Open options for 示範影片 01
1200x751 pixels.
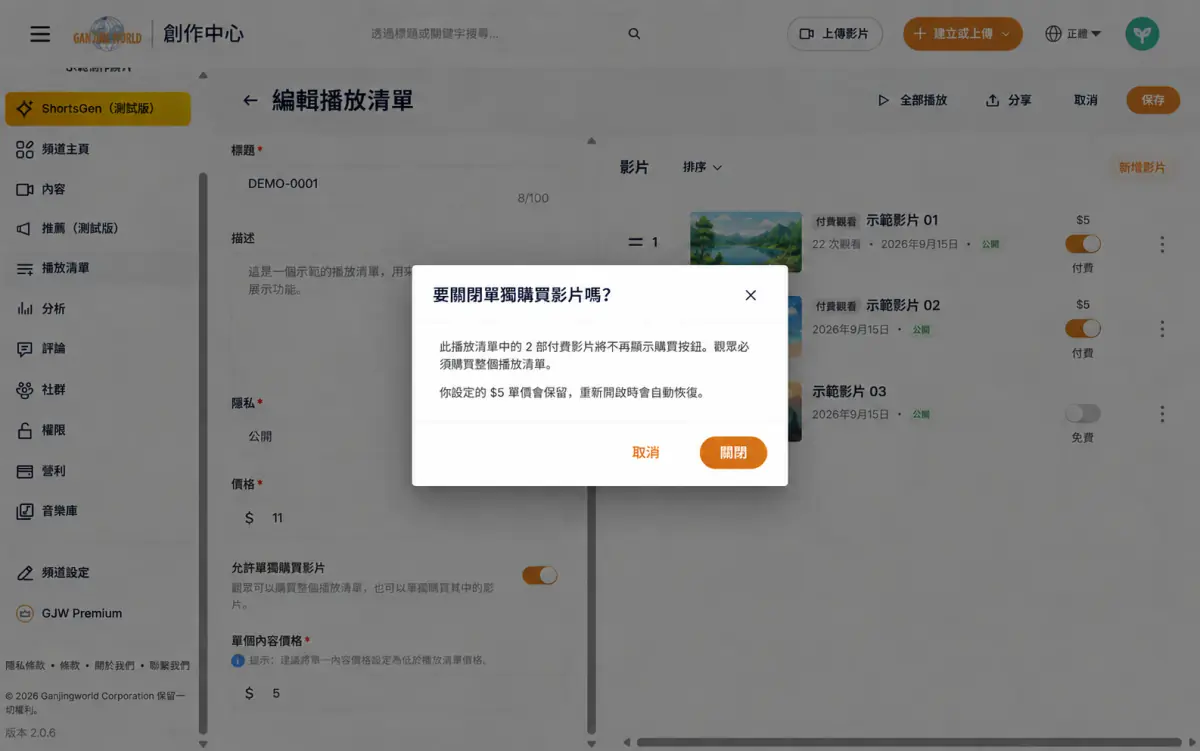(1162, 243)
